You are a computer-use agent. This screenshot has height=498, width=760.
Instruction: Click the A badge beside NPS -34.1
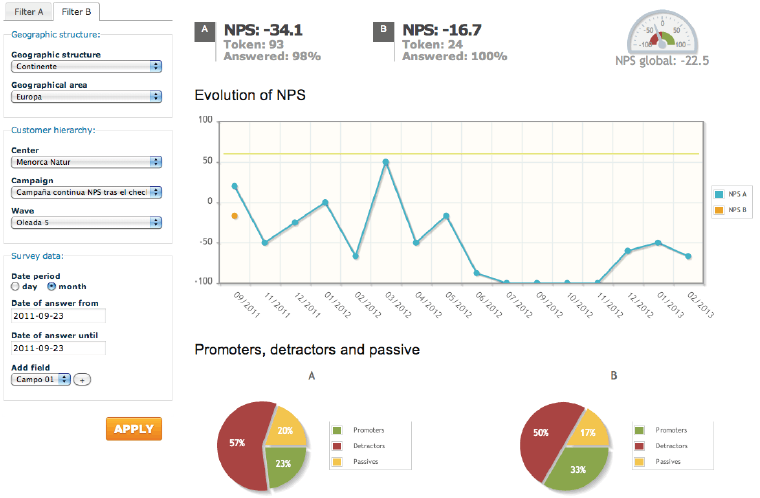pos(205,31)
